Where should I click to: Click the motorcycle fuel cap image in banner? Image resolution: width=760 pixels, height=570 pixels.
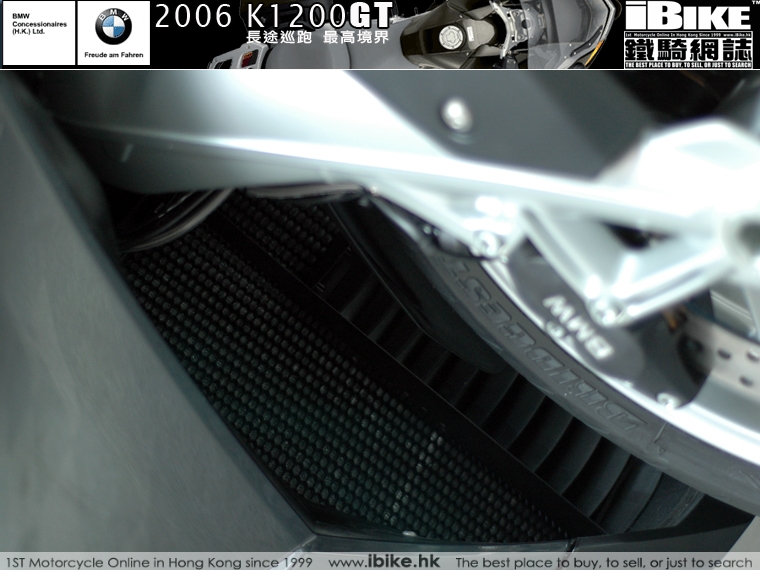(452, 37)
